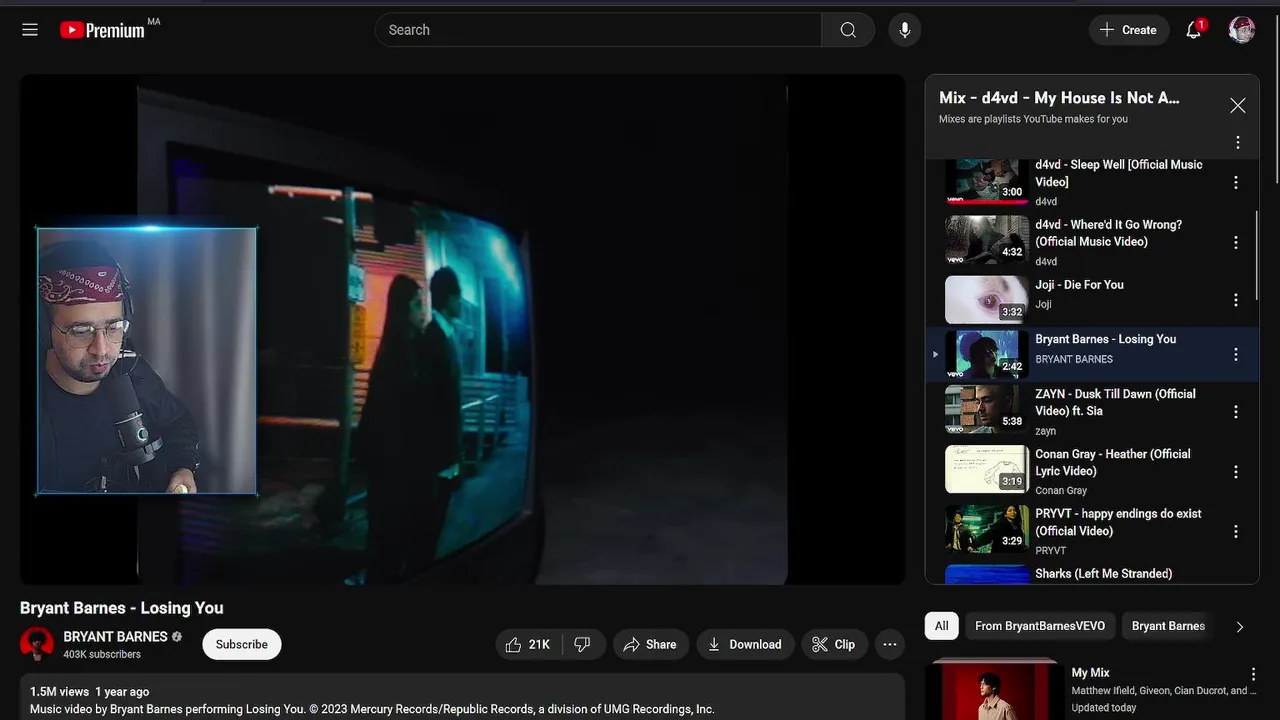The image size is (1280, 720).
Task: Start voice search with microphone
Action: 905,30
